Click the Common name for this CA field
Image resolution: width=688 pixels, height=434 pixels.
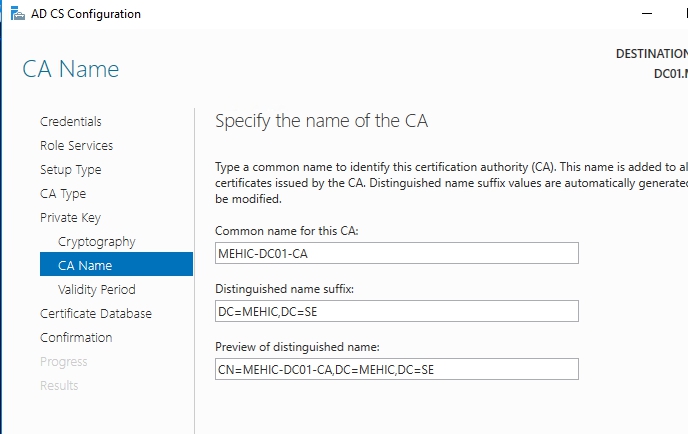(x=397, y=253)
